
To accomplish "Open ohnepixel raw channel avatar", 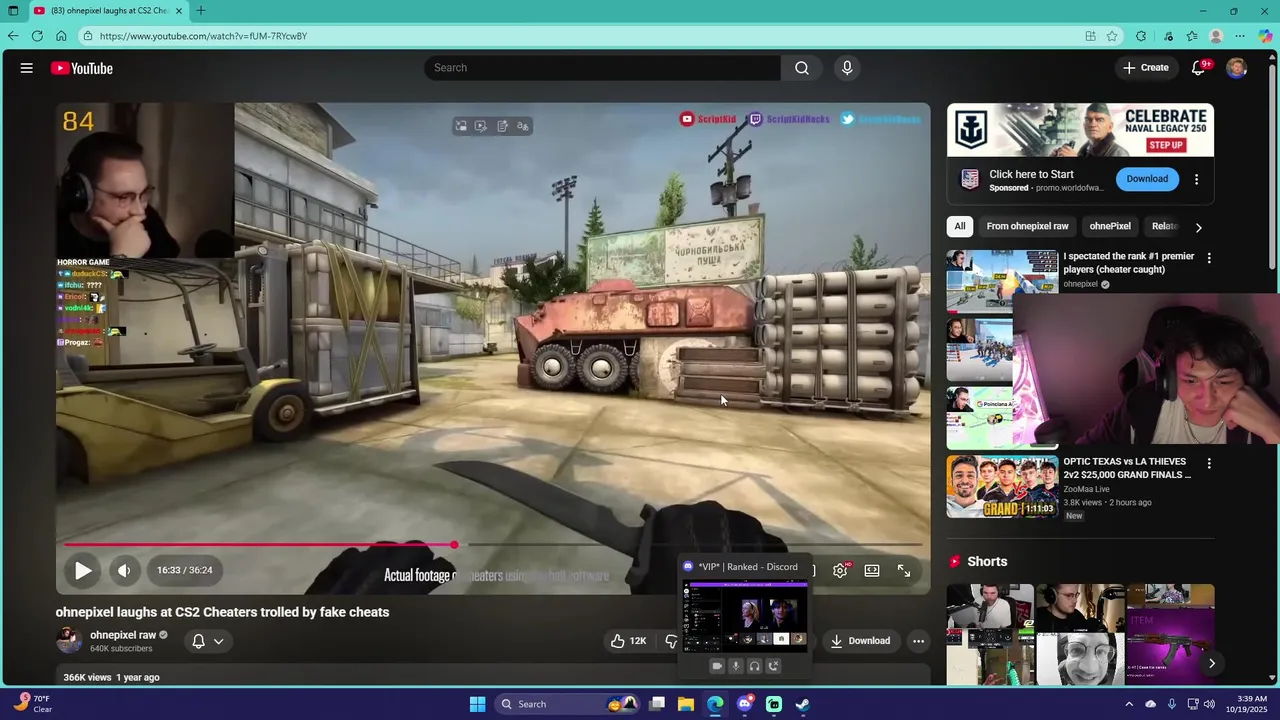I will point(69,641).
